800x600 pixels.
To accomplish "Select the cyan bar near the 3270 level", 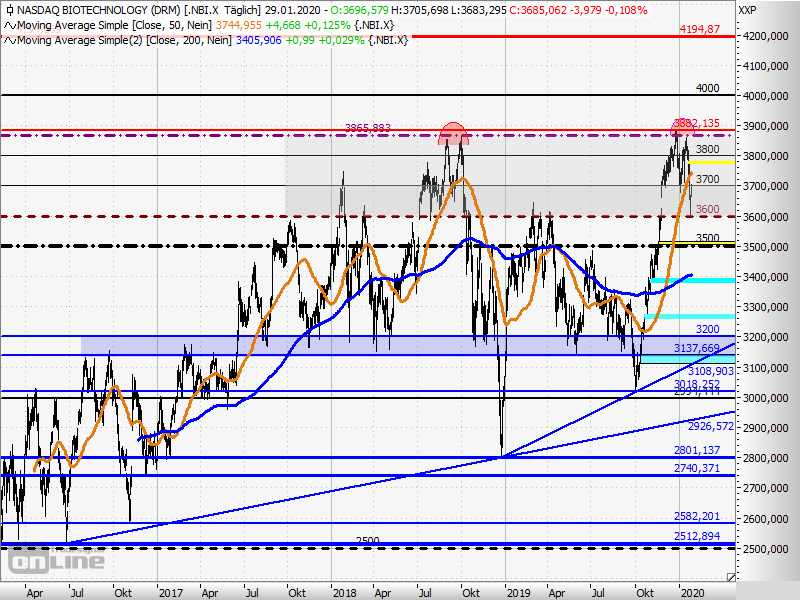I will tap(689, 317).
